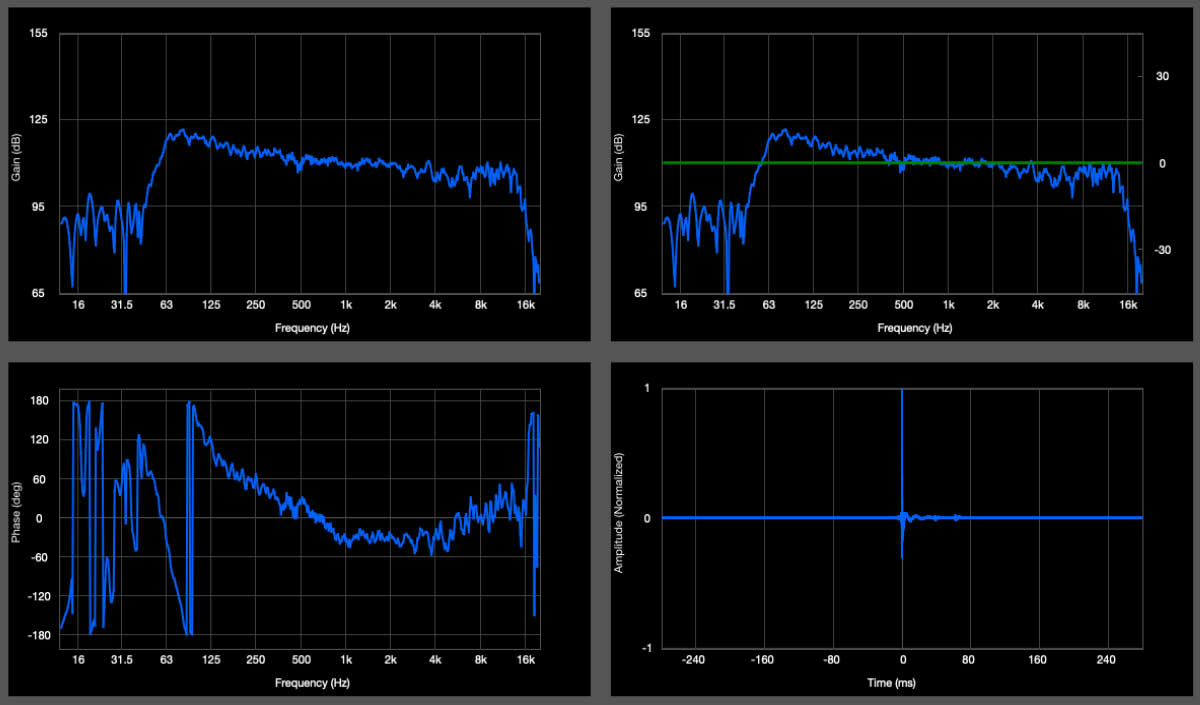Select the 16k tick under the top-right gain graph
1200x705 pixels.
click(1129, 305)
